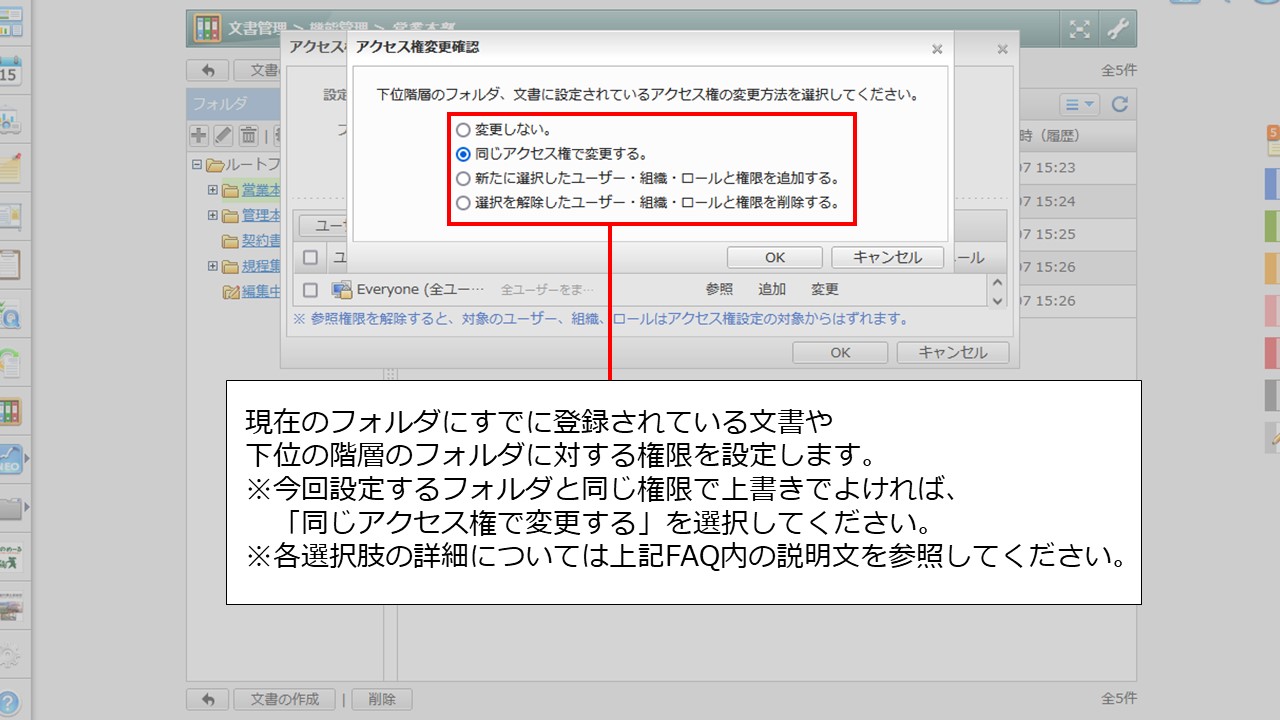The width and height of the screenshot is (1280, 720).
Task: Close the アクセス権変更確認 dialog with X
Action: (x=937, y=48)
